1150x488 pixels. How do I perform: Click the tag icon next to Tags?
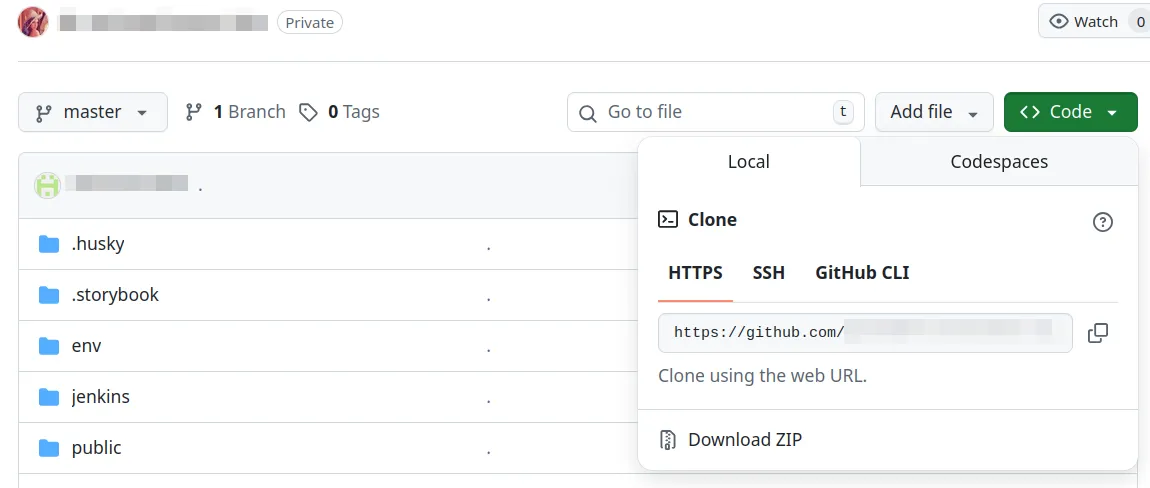pyautogui.click(x=309, y=112)
